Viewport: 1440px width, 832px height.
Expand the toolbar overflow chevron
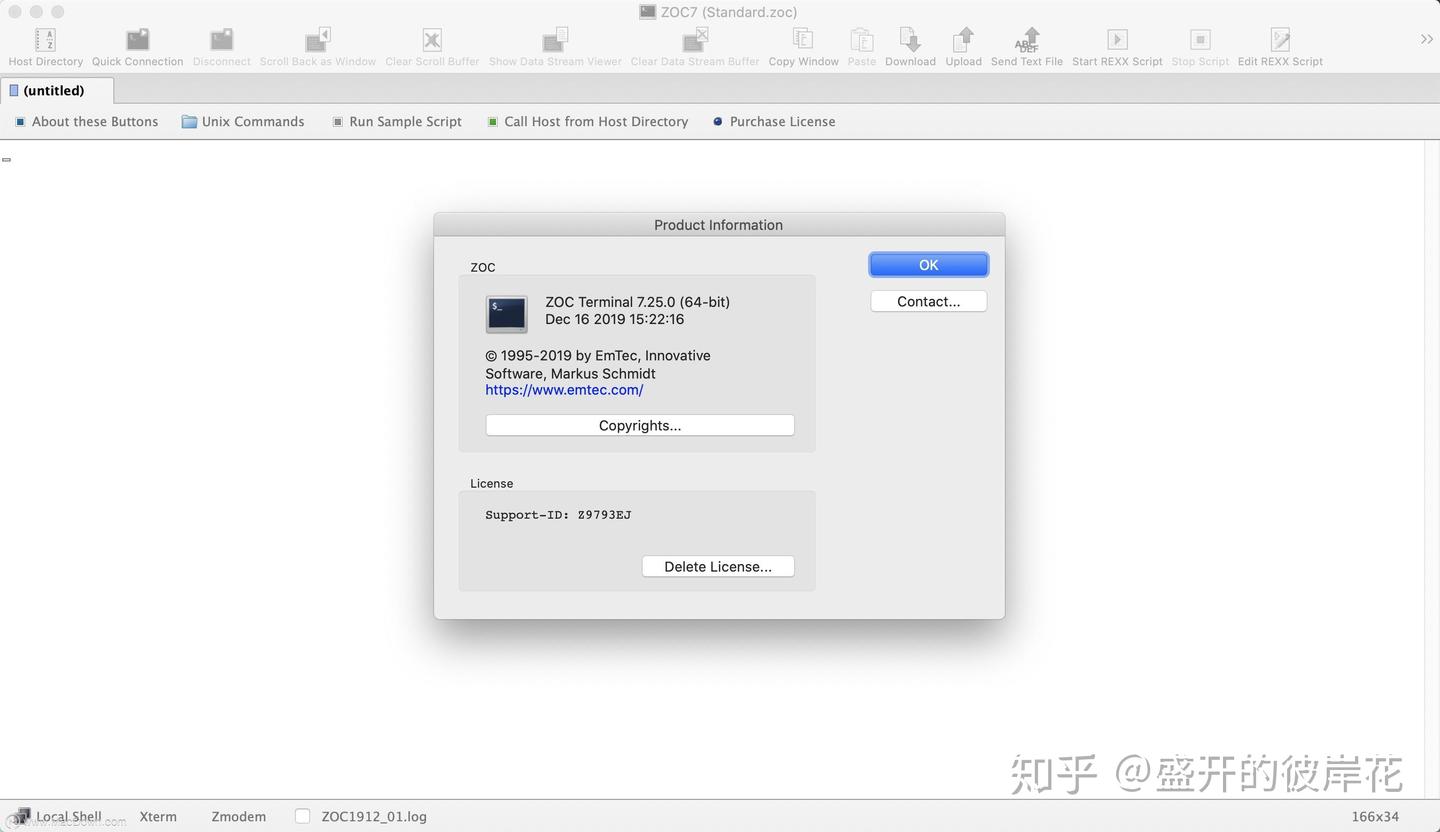point(1426,39)
